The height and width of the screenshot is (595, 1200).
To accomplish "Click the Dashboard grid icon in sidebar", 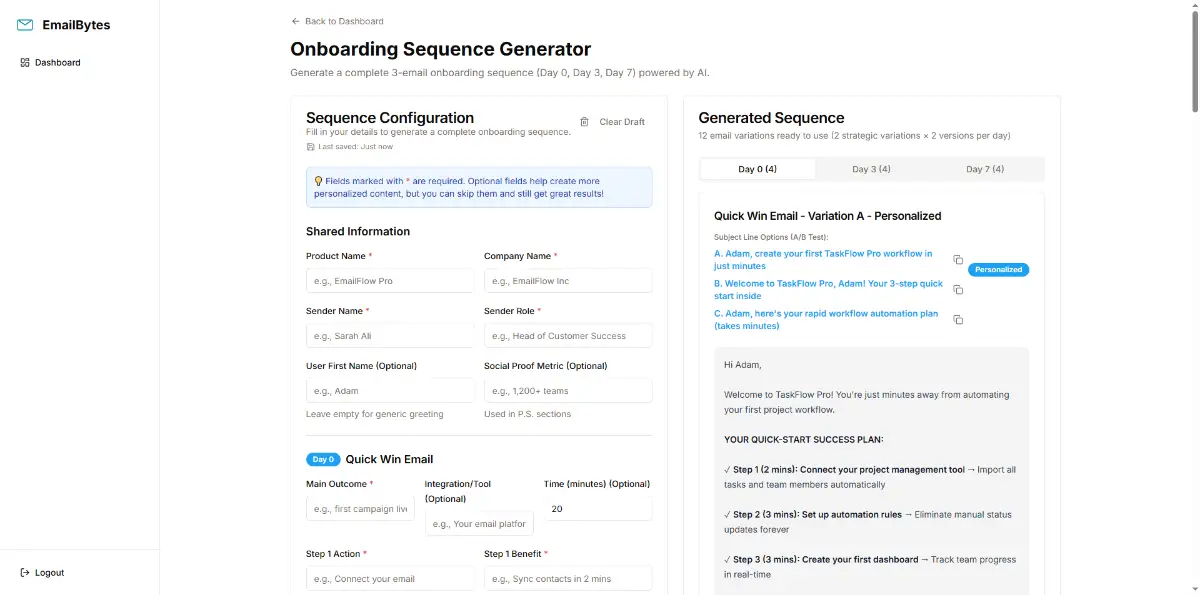I will pos(25,63).
